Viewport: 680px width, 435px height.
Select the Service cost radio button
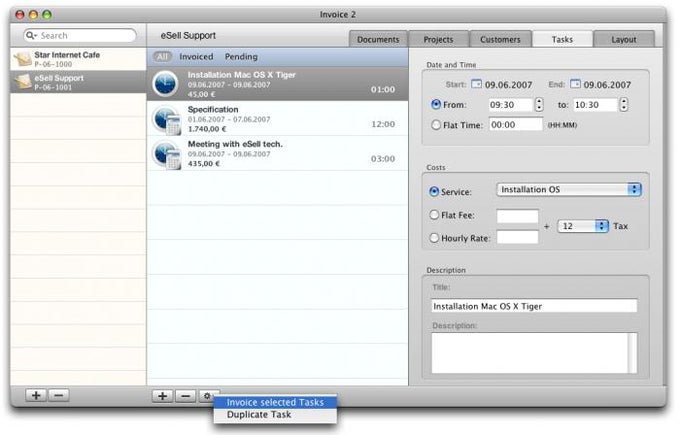(434, 192)
